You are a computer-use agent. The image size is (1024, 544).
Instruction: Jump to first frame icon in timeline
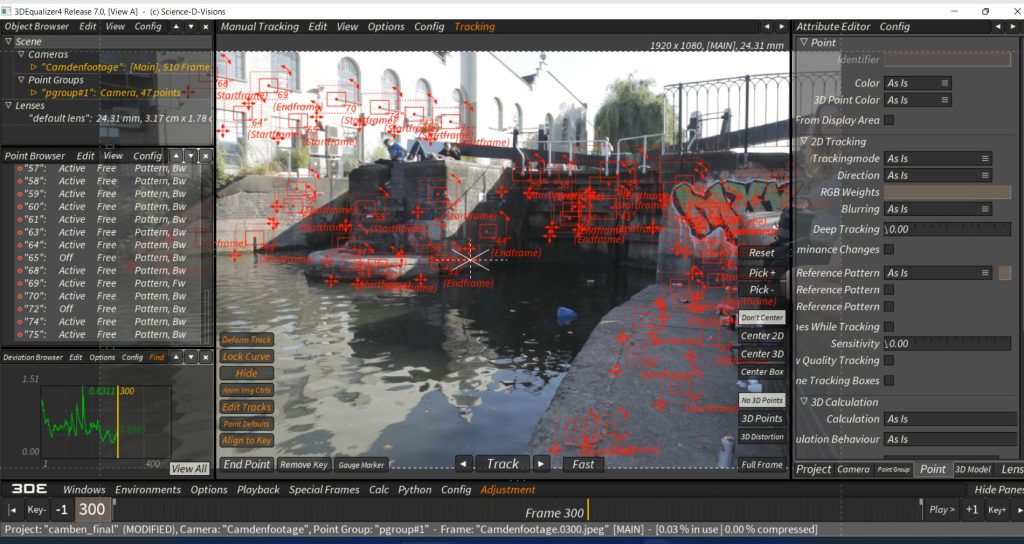[12, 510]
